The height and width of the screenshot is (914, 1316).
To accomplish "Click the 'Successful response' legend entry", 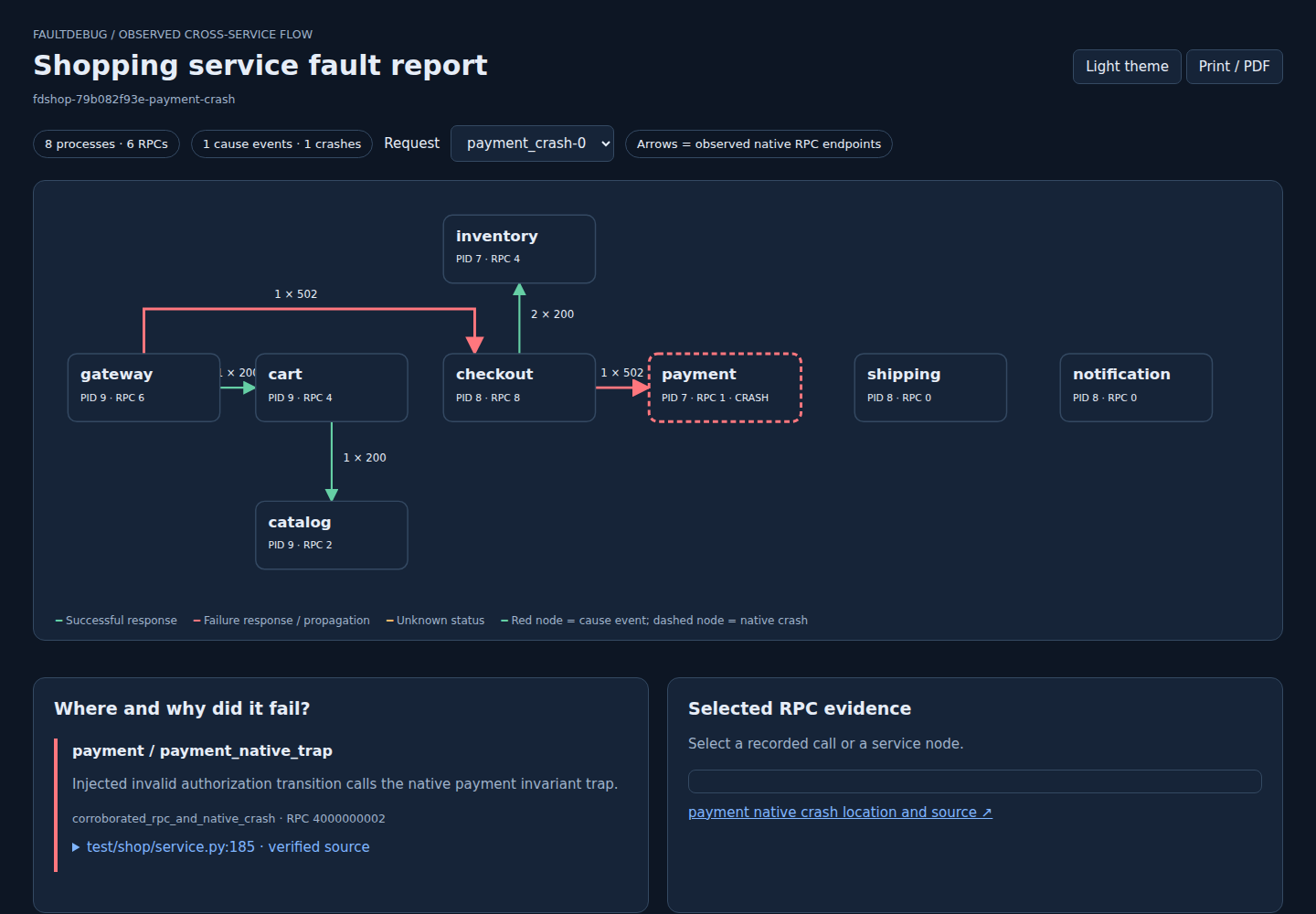I will [x=116, y=621].
